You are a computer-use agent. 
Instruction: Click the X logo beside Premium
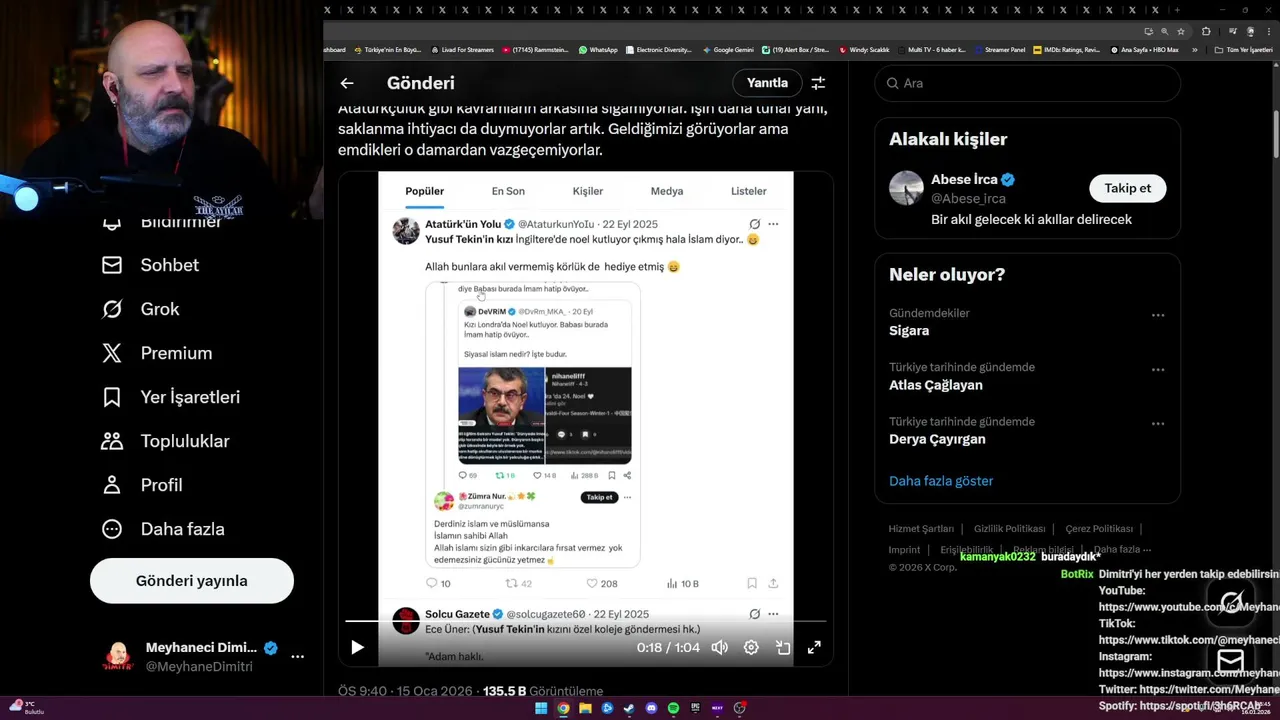click(112, 353)
